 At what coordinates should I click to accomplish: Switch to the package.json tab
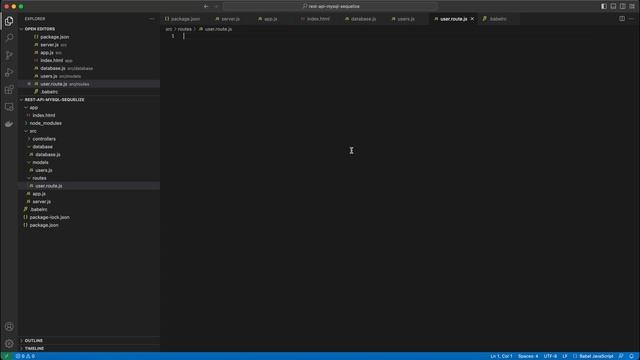coord(185,19)
